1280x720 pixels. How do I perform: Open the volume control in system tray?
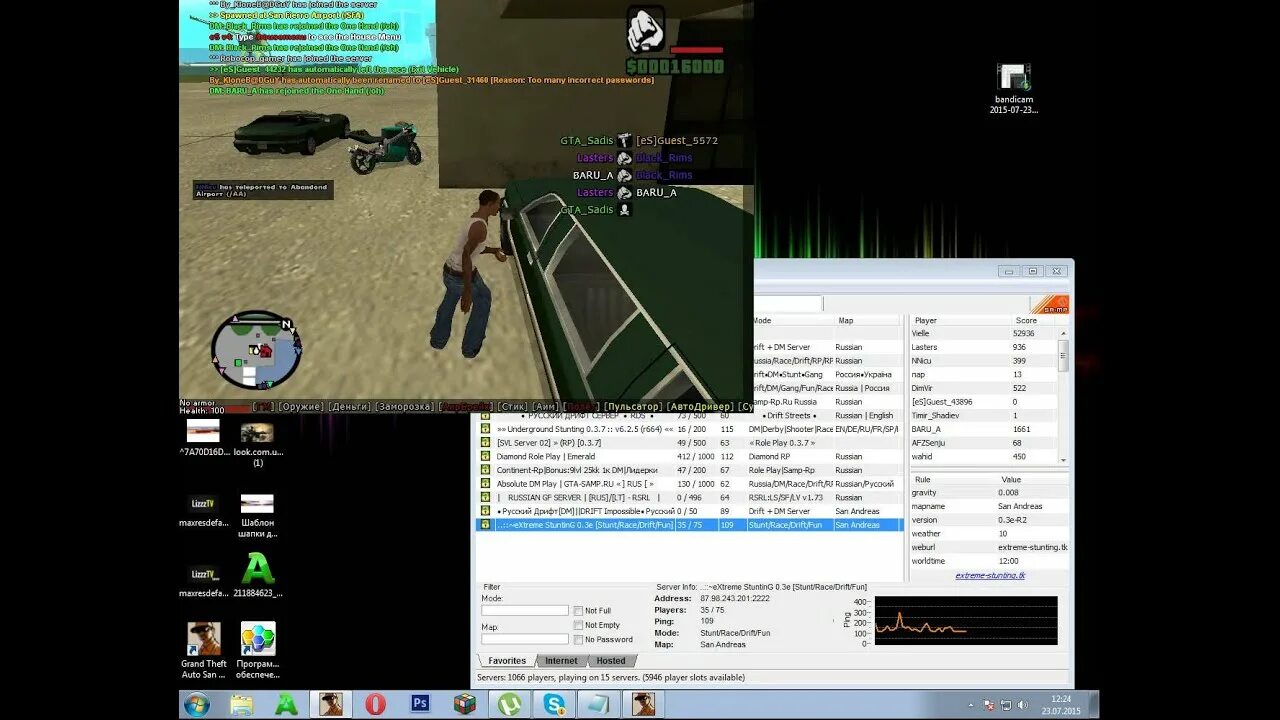tap(1024, 705)
